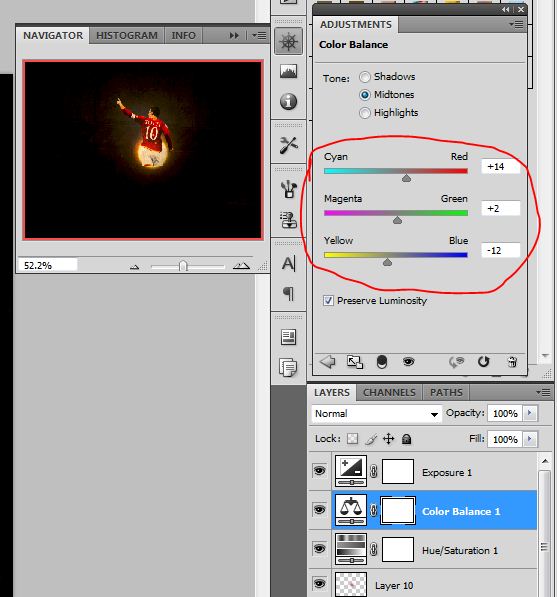Open Navigator panel menu

(260, 36)
